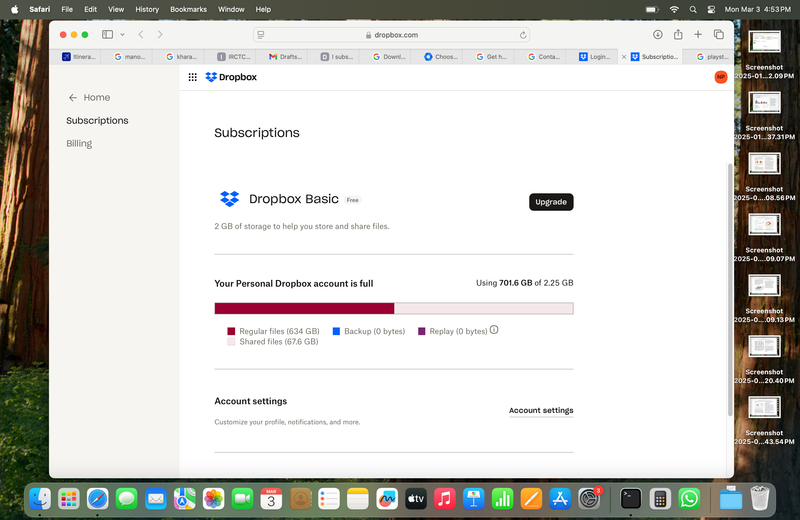
Task: Open the File menu
Action: coord(67,9)
